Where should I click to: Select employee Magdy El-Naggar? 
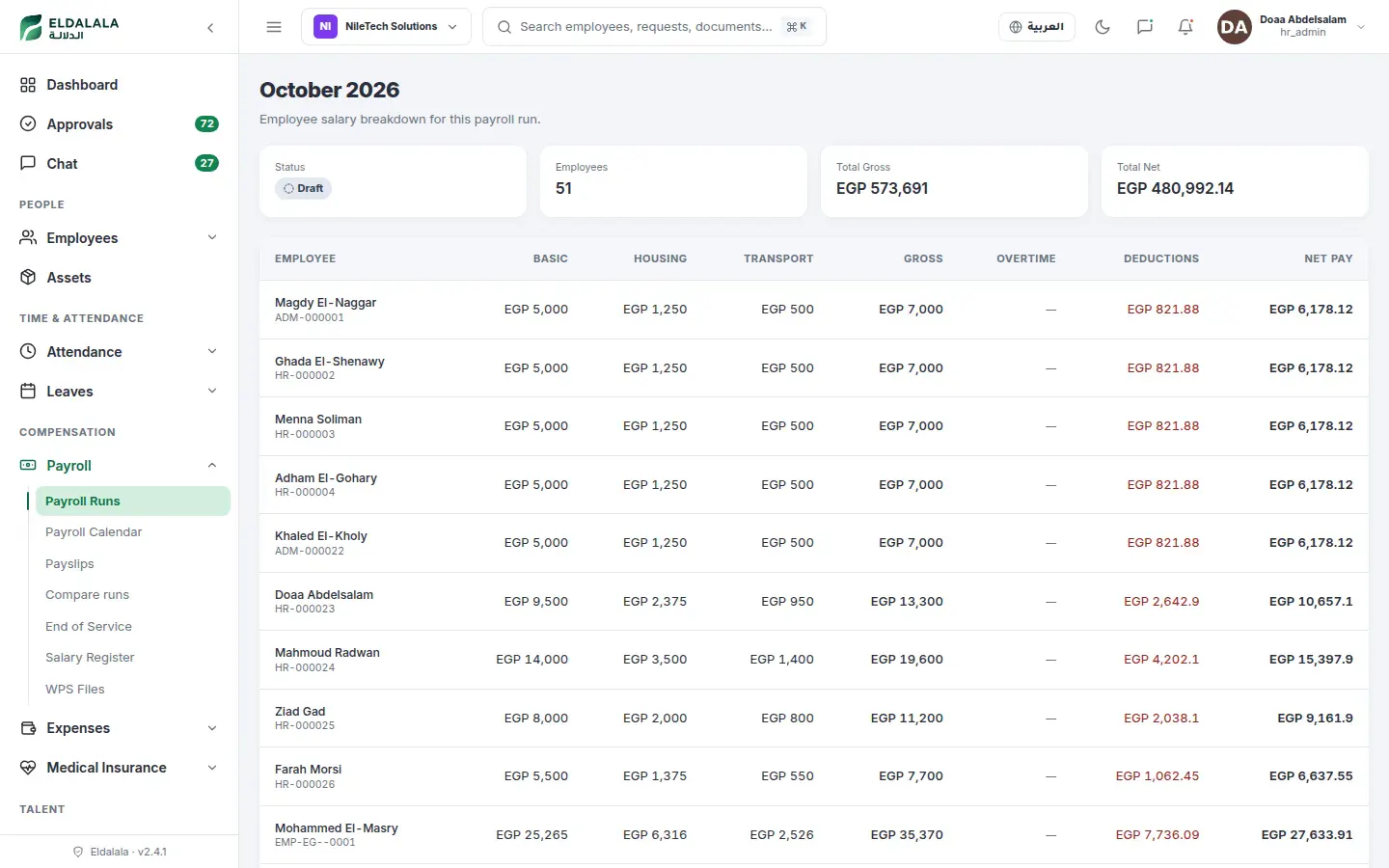(x=325, y=303)
